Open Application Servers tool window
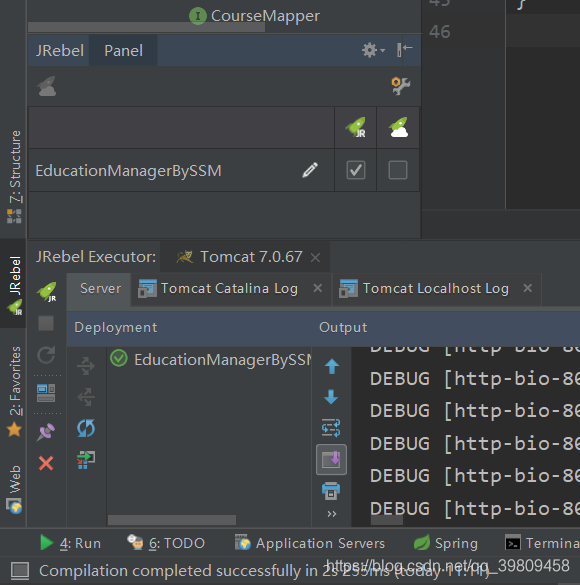 click(310, 543)
